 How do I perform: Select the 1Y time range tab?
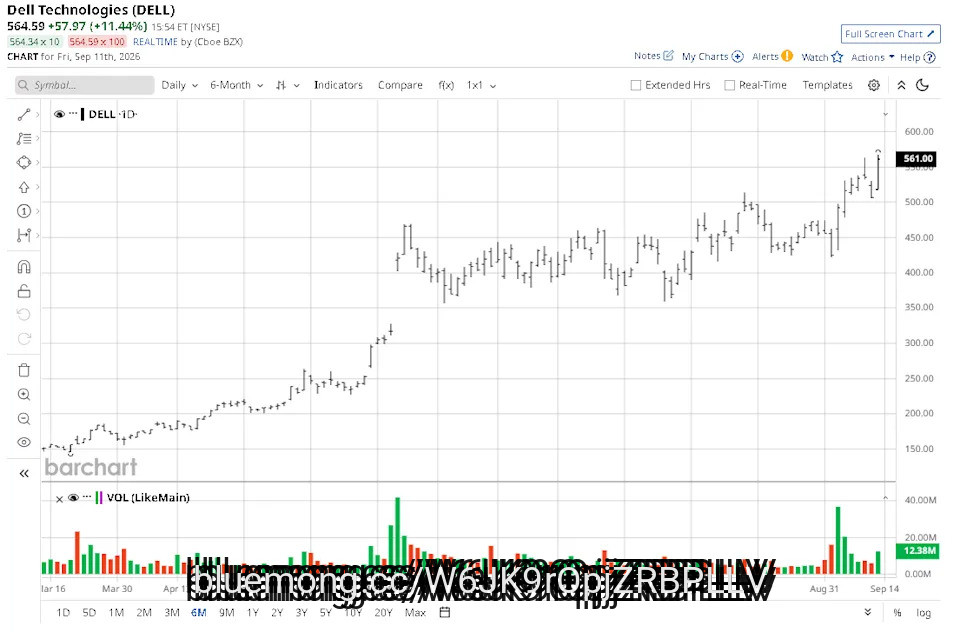click(252, 612)
